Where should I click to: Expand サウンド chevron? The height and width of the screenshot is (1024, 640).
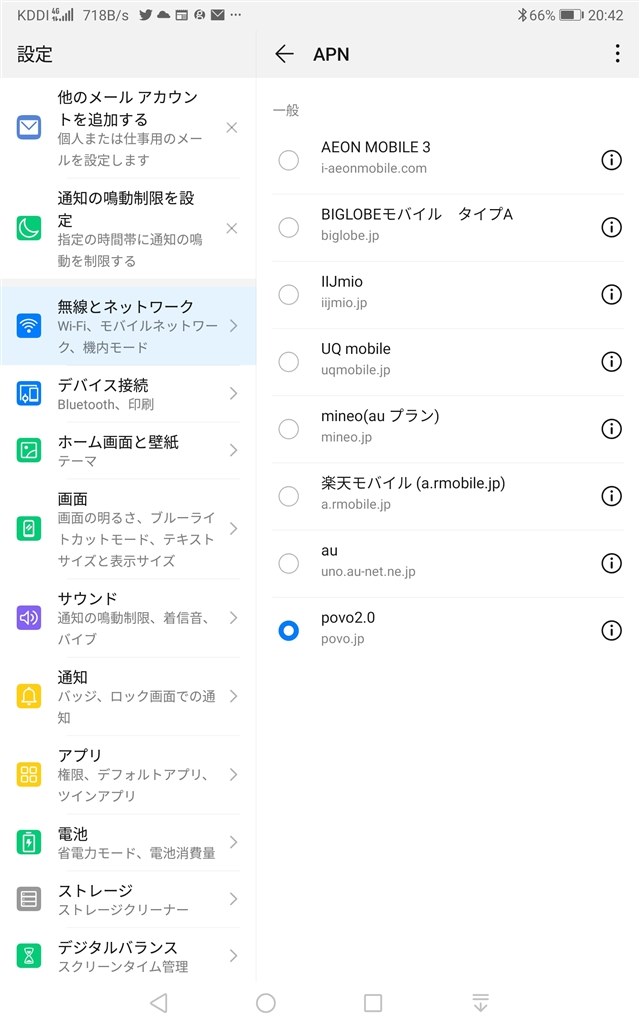point(233,618)
